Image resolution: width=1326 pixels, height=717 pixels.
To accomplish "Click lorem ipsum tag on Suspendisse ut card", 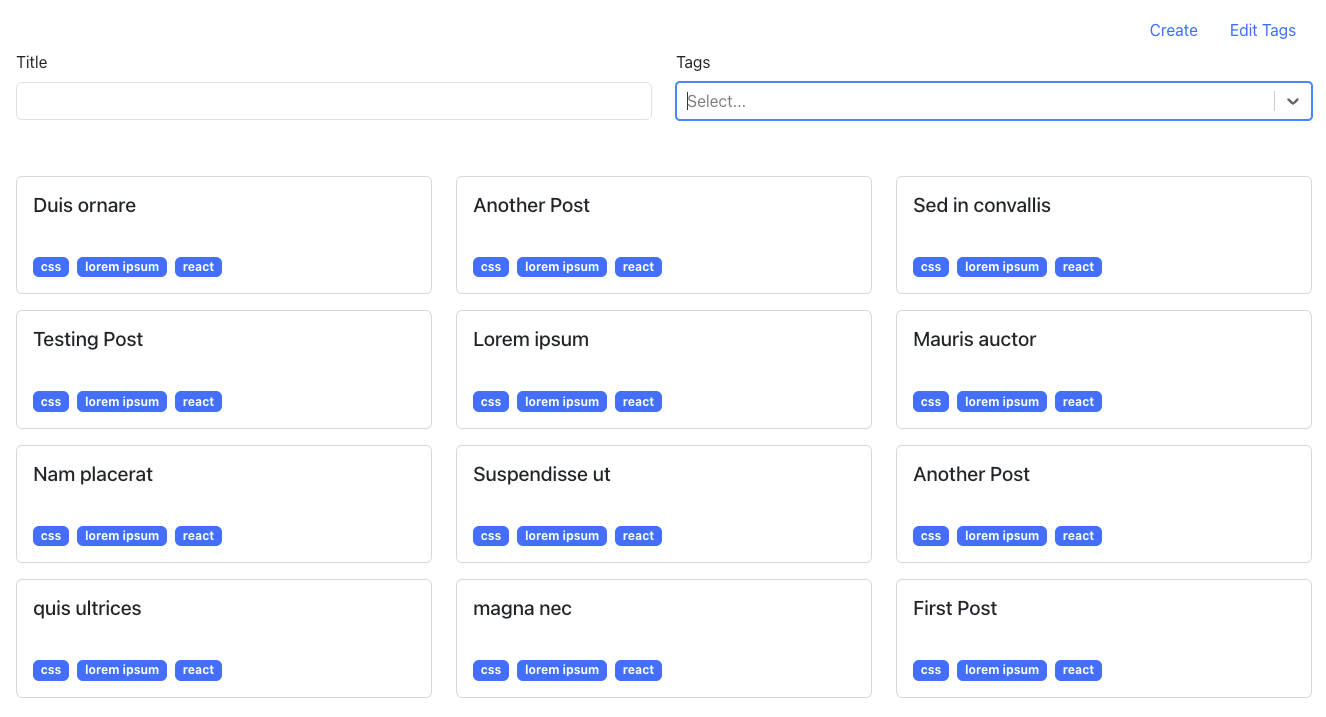I will point(562,536).
